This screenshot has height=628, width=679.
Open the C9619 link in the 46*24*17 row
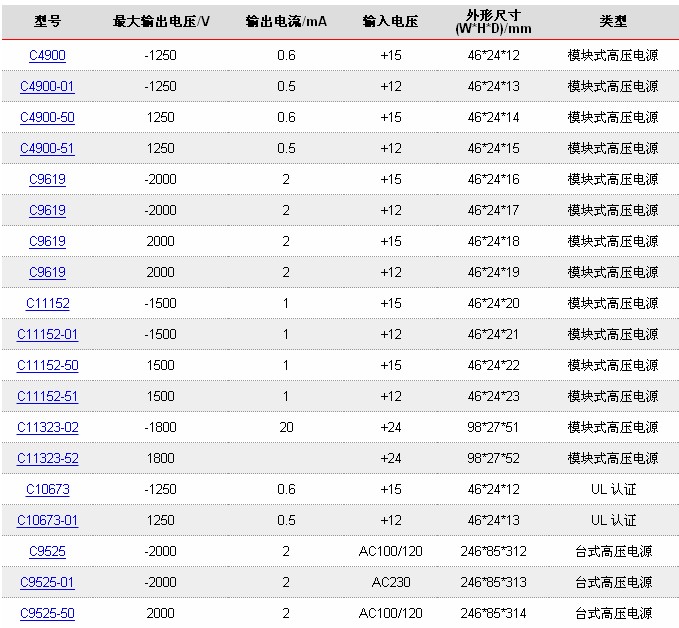click(47, 210)
